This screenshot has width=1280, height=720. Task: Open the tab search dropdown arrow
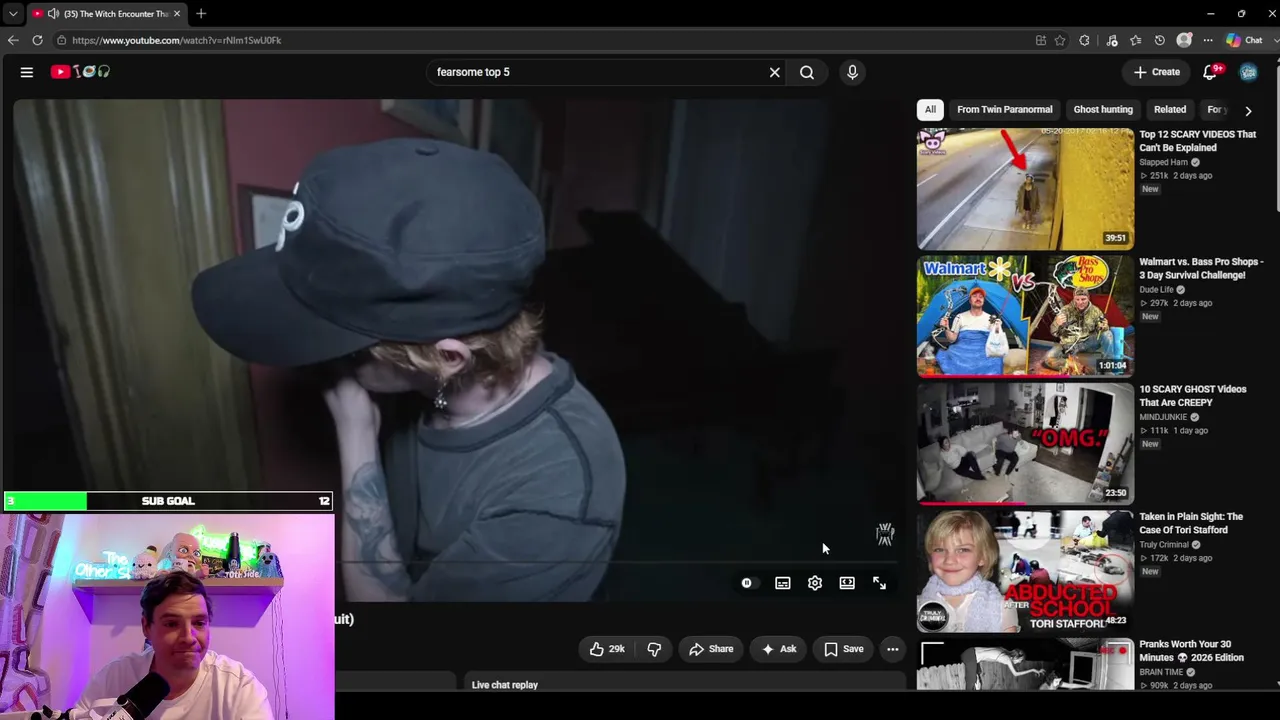(12, 14)
